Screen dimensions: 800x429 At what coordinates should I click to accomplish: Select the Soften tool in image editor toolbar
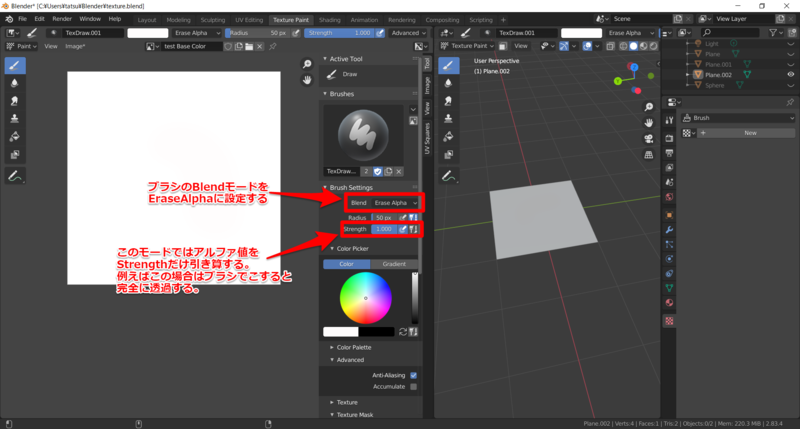pos(15,83)
